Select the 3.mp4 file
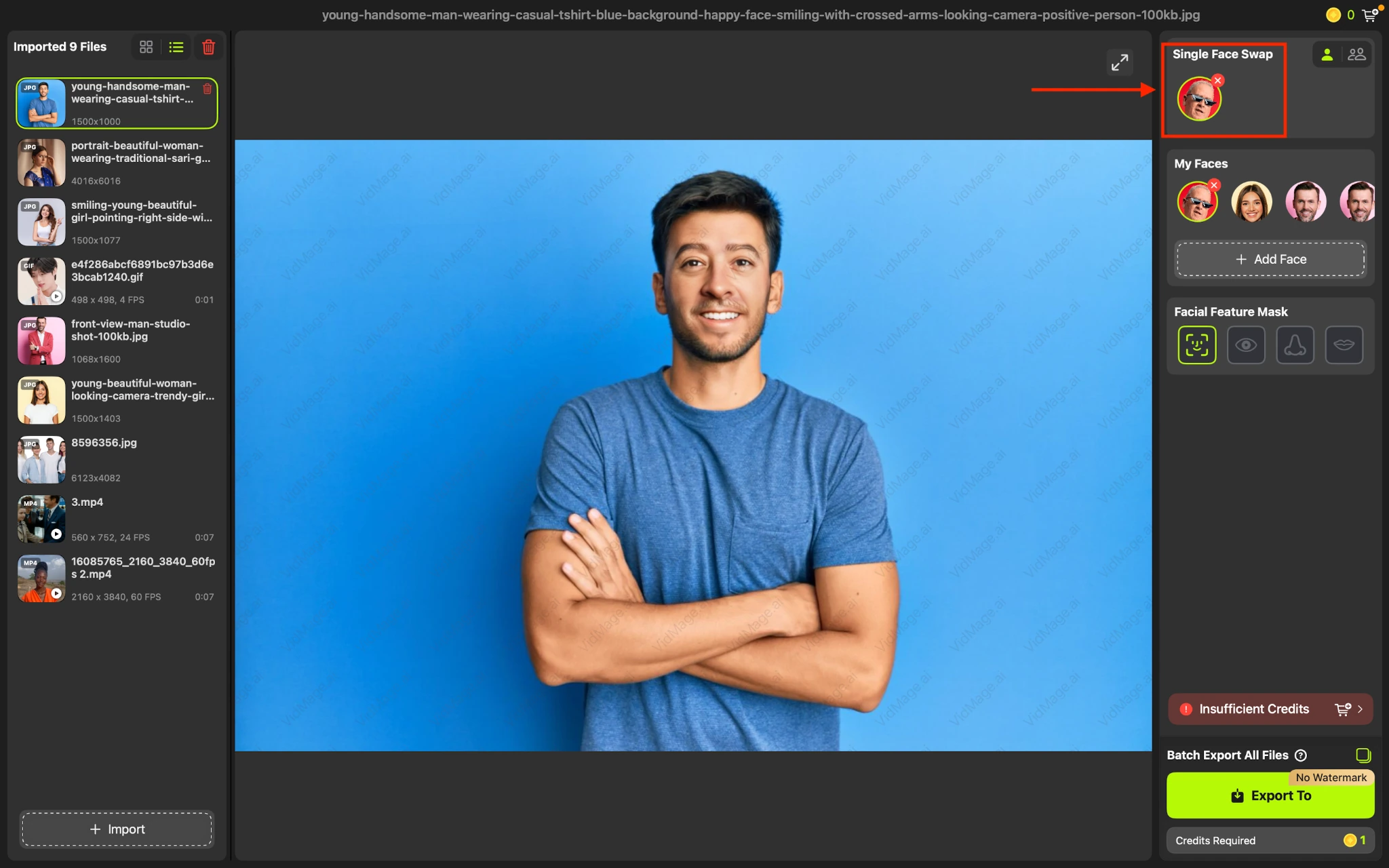Image resolution: width=1389 pixels, height=868 pixels. click(117, 519)
